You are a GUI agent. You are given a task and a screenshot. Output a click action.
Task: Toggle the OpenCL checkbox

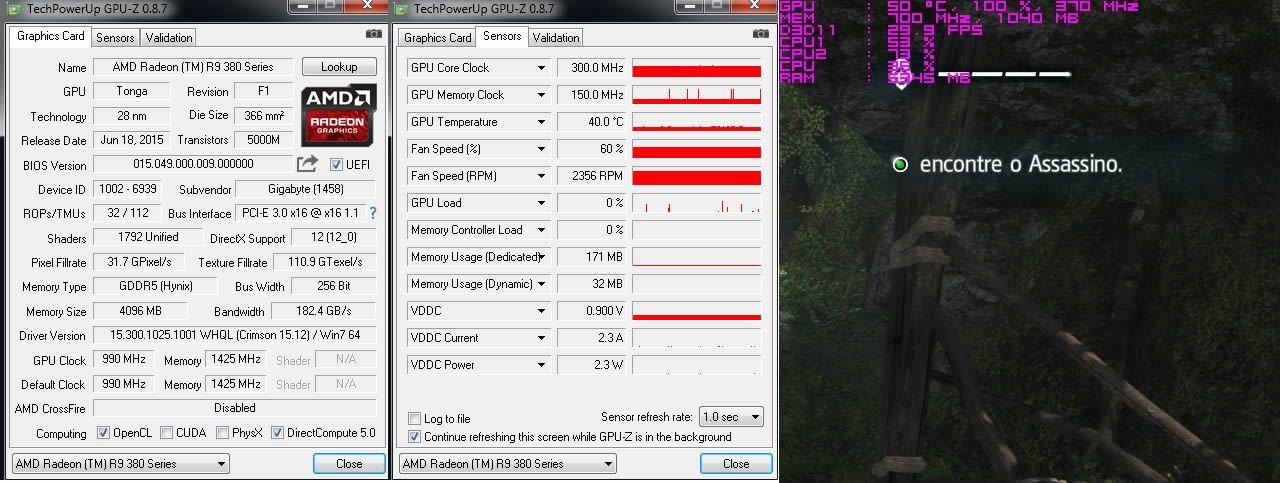tap(103, 433)
